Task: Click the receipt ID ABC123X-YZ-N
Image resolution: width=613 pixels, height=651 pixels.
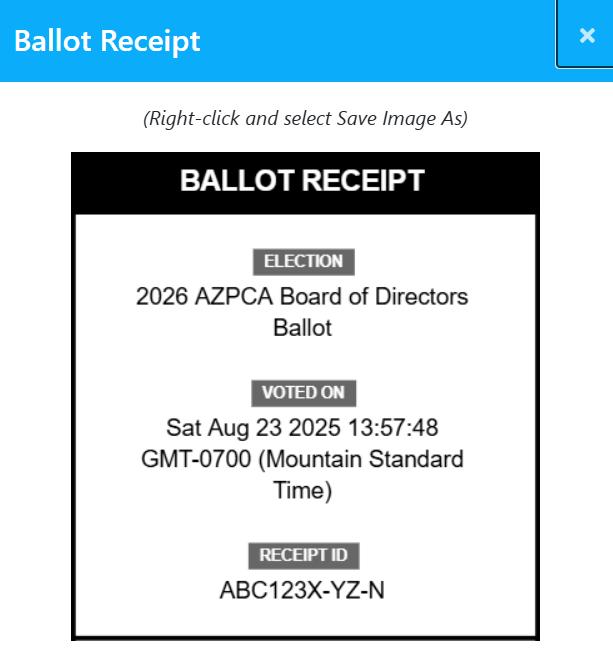Action: [x=302, y=590]
